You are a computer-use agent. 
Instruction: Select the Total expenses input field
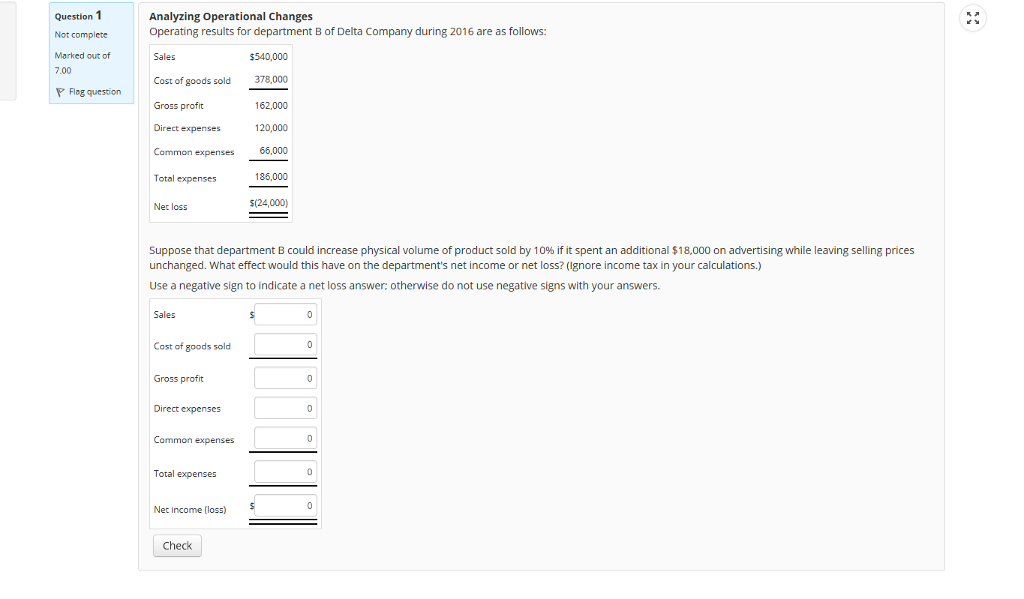(285, 470)
